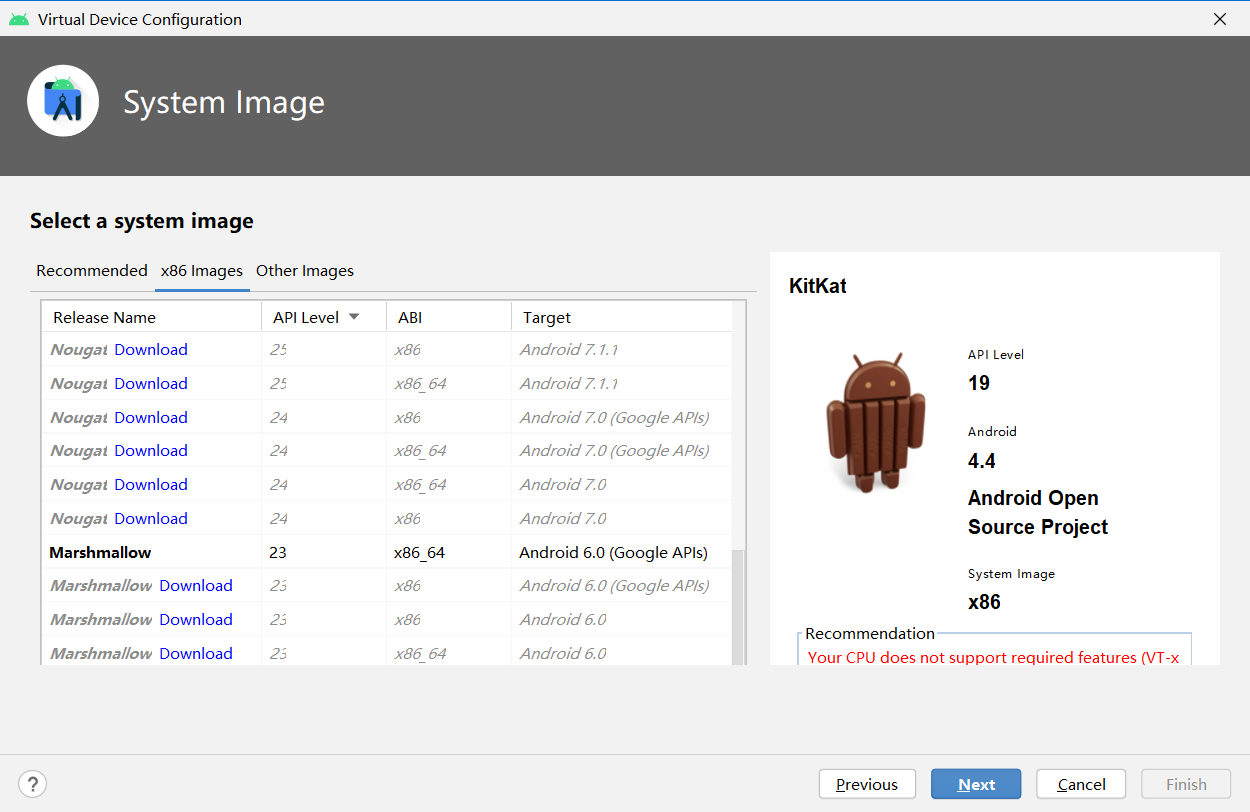Close the Virtual Device Configuration window

click(x=1220, y=19)
